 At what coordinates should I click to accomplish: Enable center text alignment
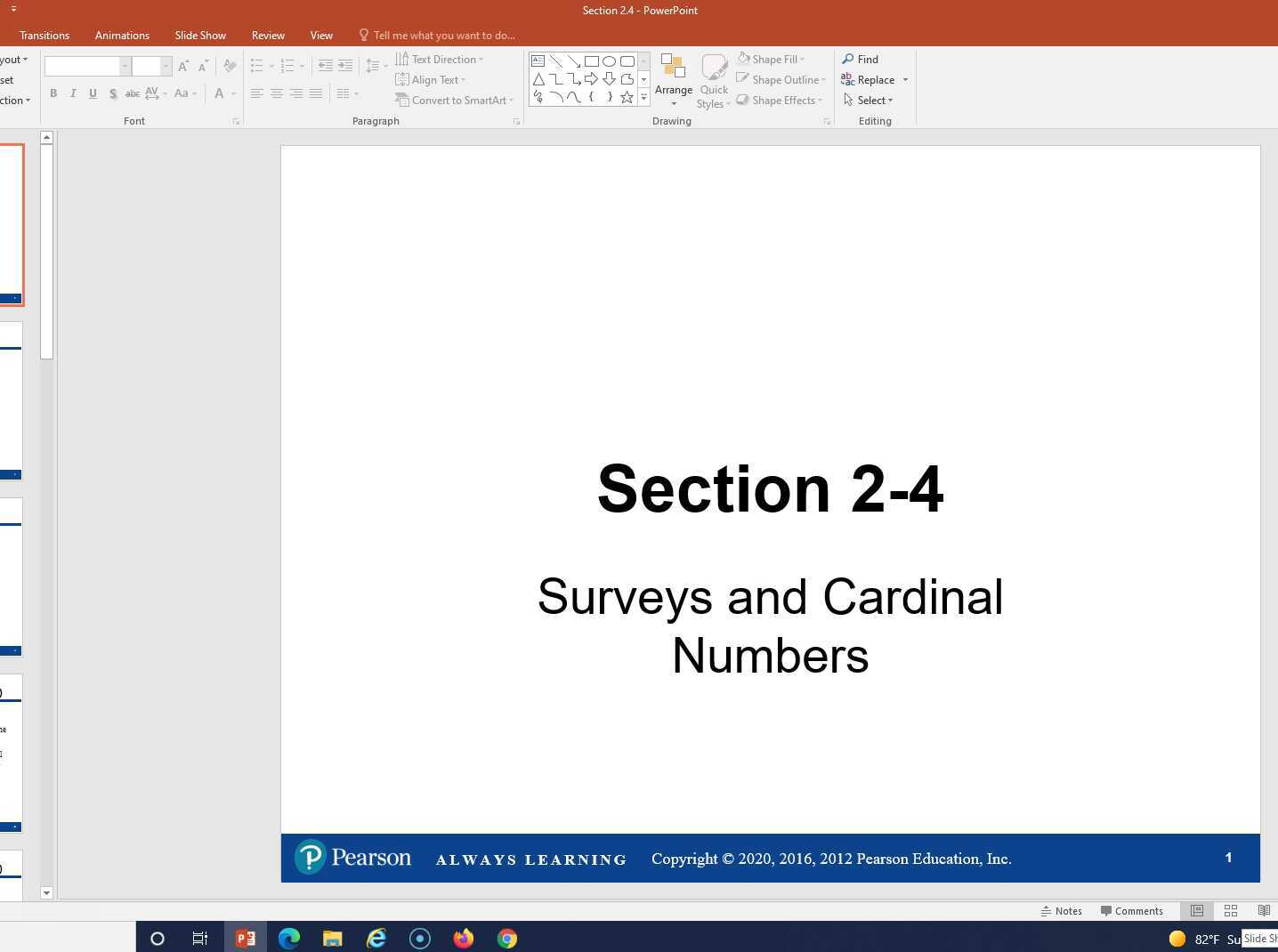(x=277, y=93)
